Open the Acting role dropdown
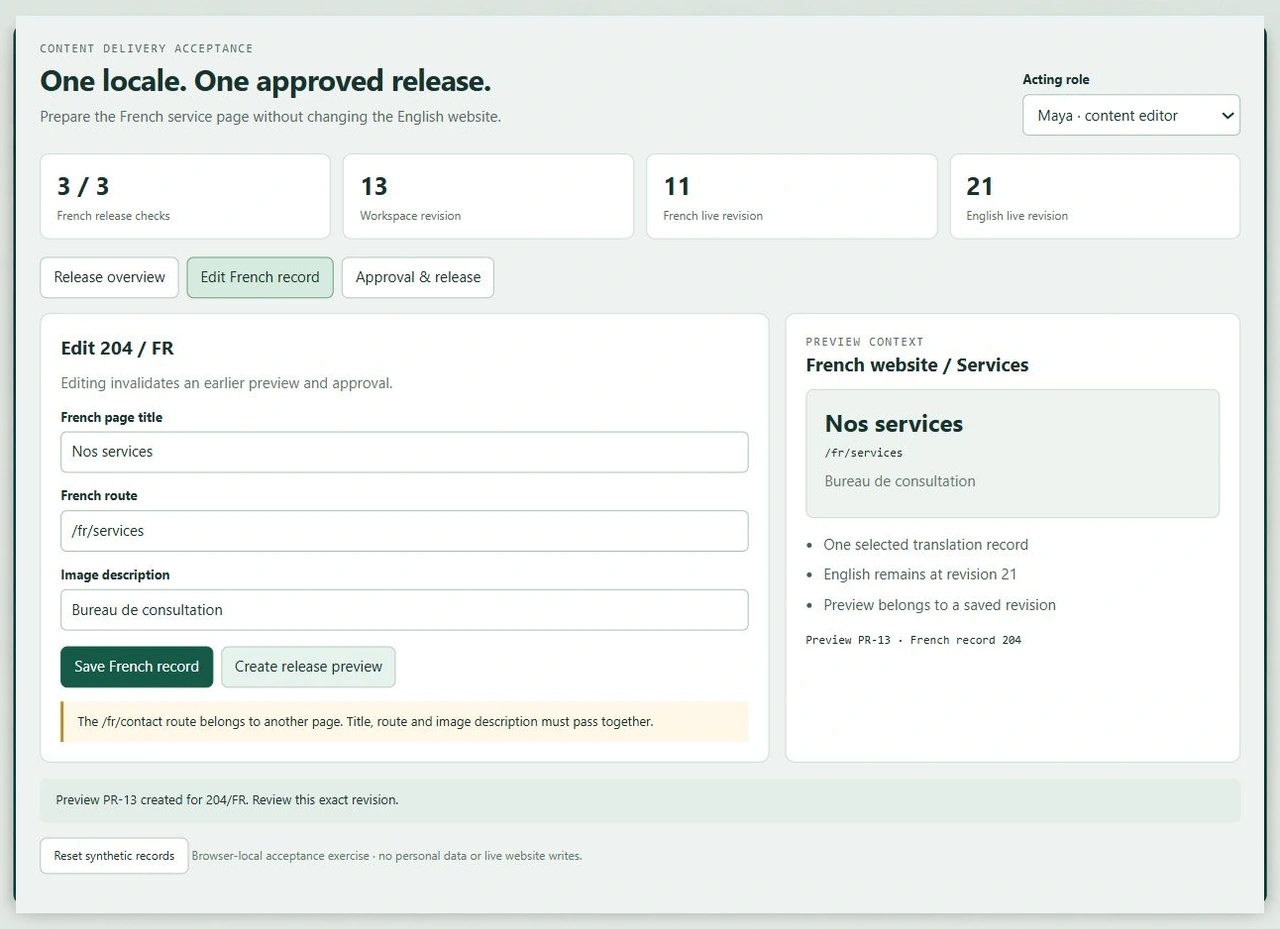The image size is (1280, 929). click(x=1131, y=115)
